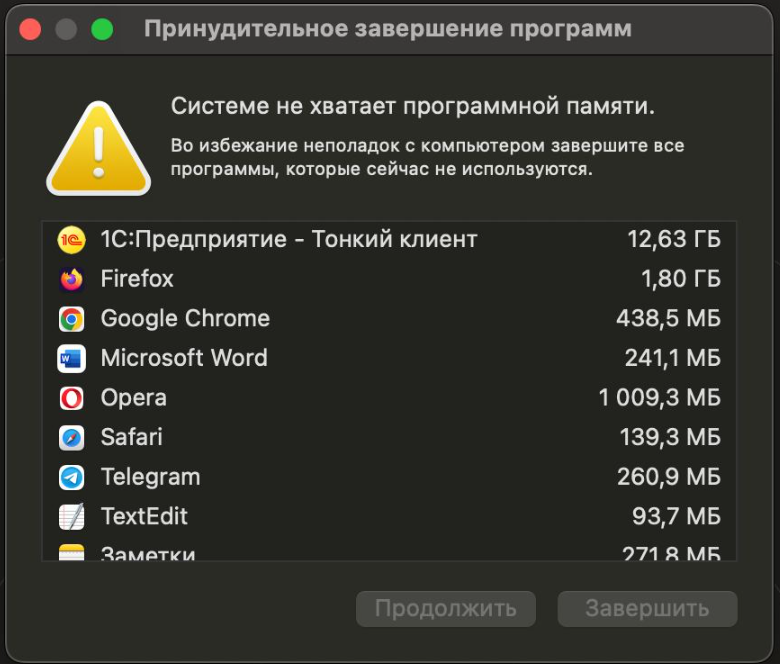This screenshot has width=780, height=664.
Task: Click the TextEdit notepad icon
Action: (72, 517)
